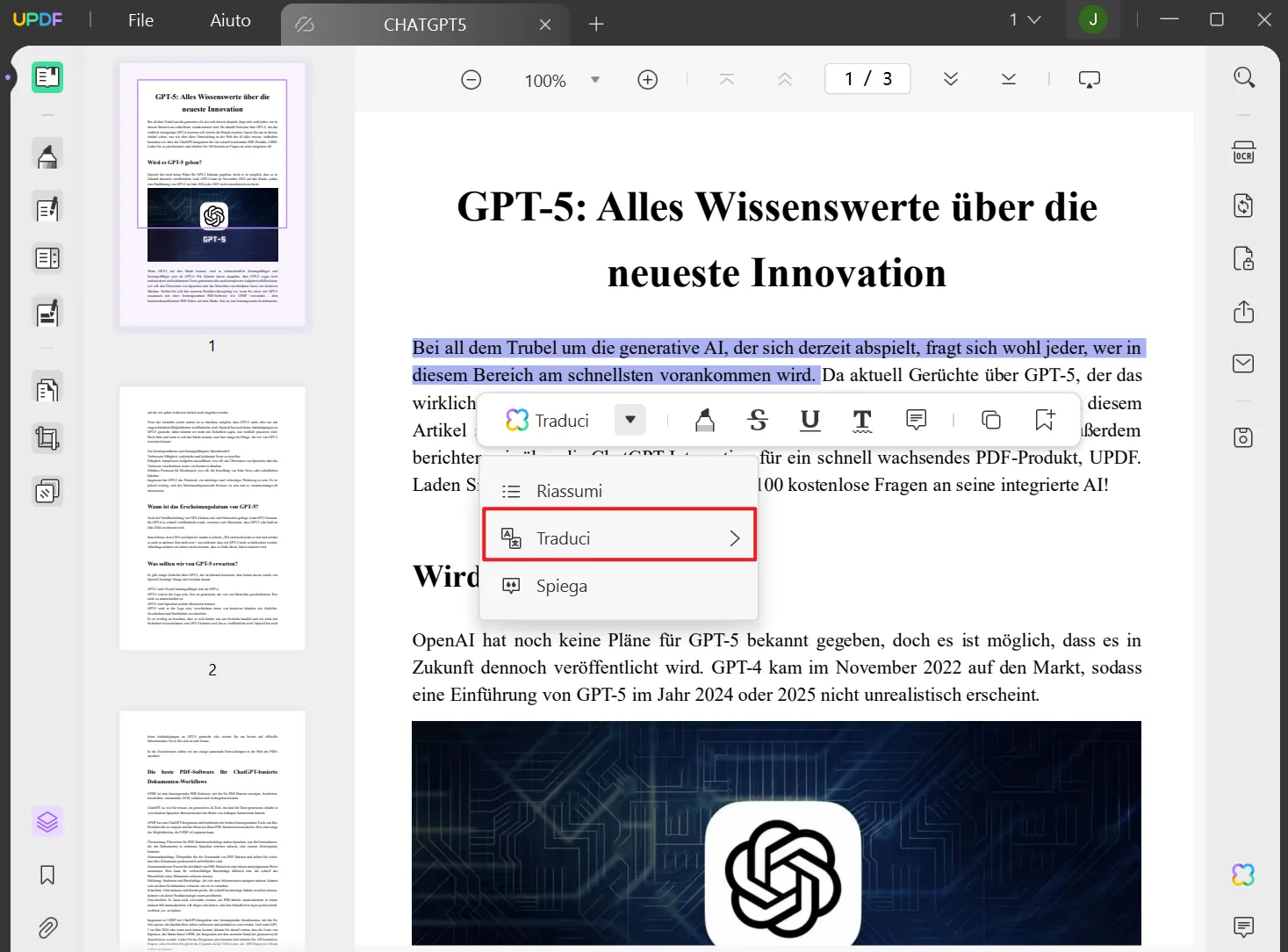
Task: Choose Riassumi from the AI menu
Action: coord(619,491)
